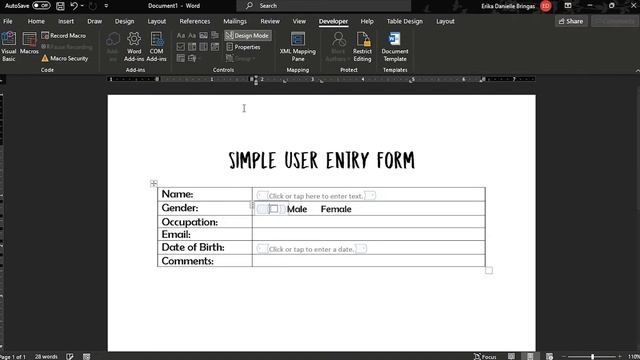Open the Macros dialog
Viewport: 640px width, 360px height.
(29, 44)
